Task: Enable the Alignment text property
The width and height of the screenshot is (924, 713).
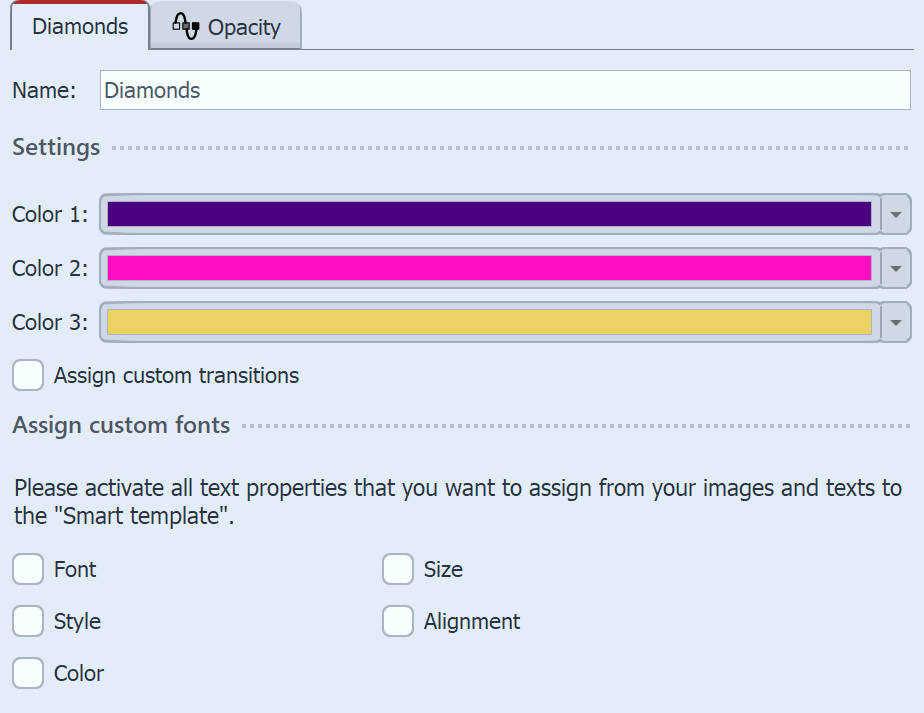Action: 397,621
